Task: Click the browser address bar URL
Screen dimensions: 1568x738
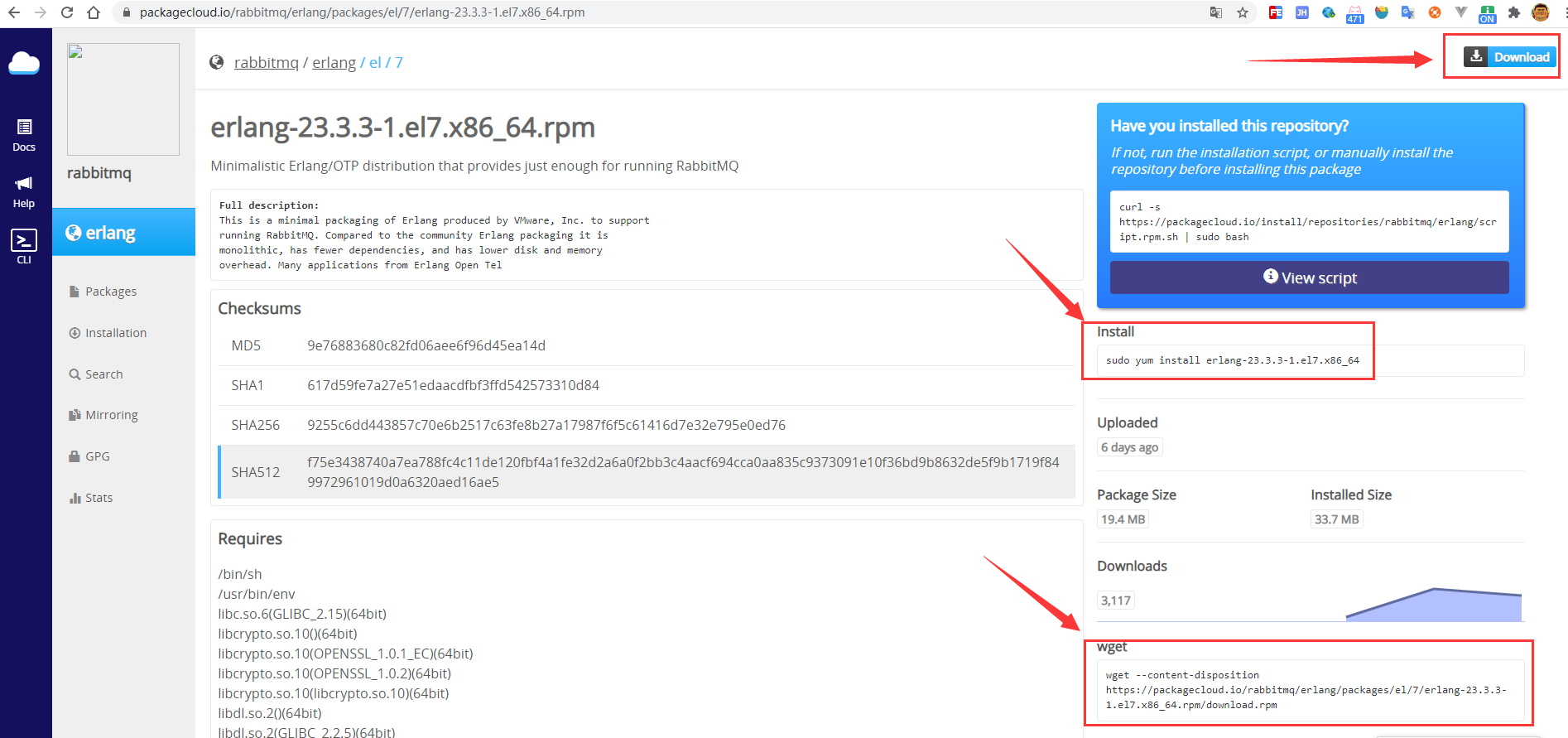Action: pos(362,12)
